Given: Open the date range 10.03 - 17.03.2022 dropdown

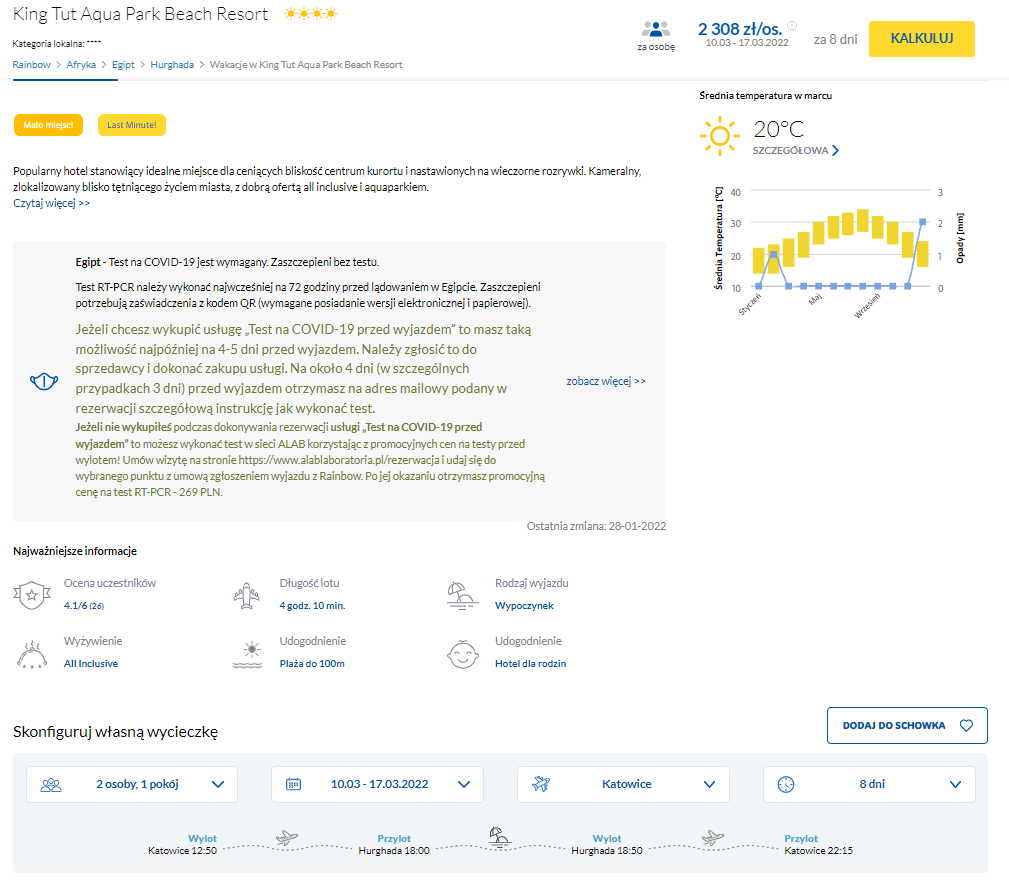Looking at the screenshot, I should pos(377,784).
